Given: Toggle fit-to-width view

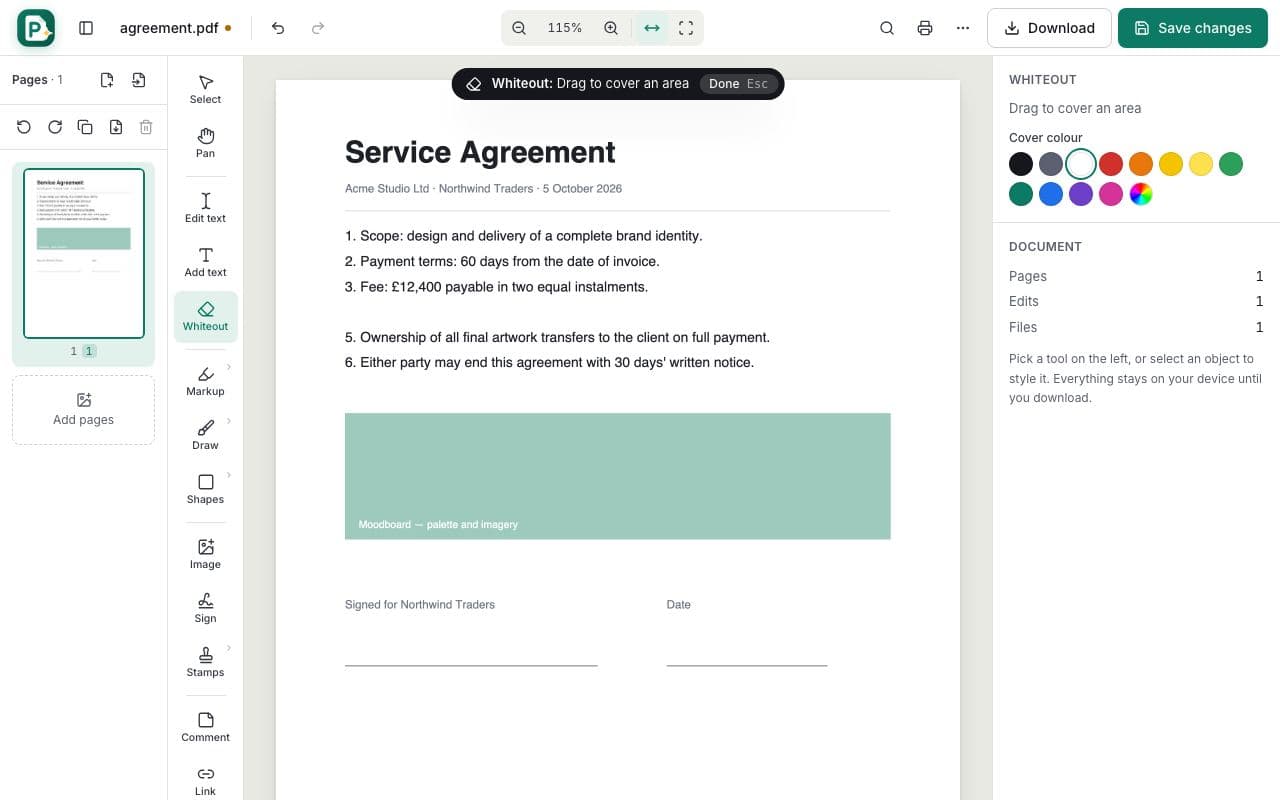Looking at the screenshot, I should tap(652, 28).
